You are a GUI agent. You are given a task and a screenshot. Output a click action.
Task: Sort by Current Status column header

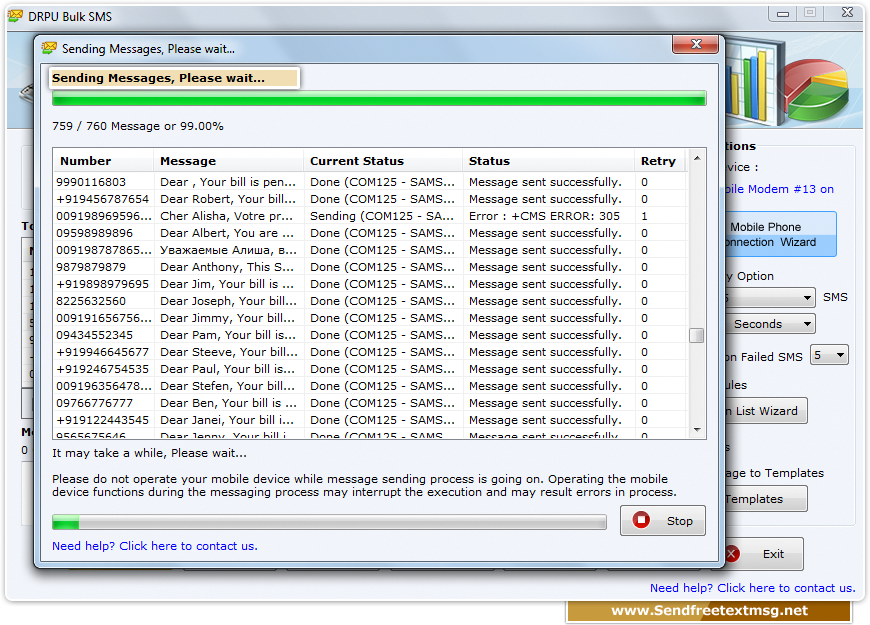(383, 161)
